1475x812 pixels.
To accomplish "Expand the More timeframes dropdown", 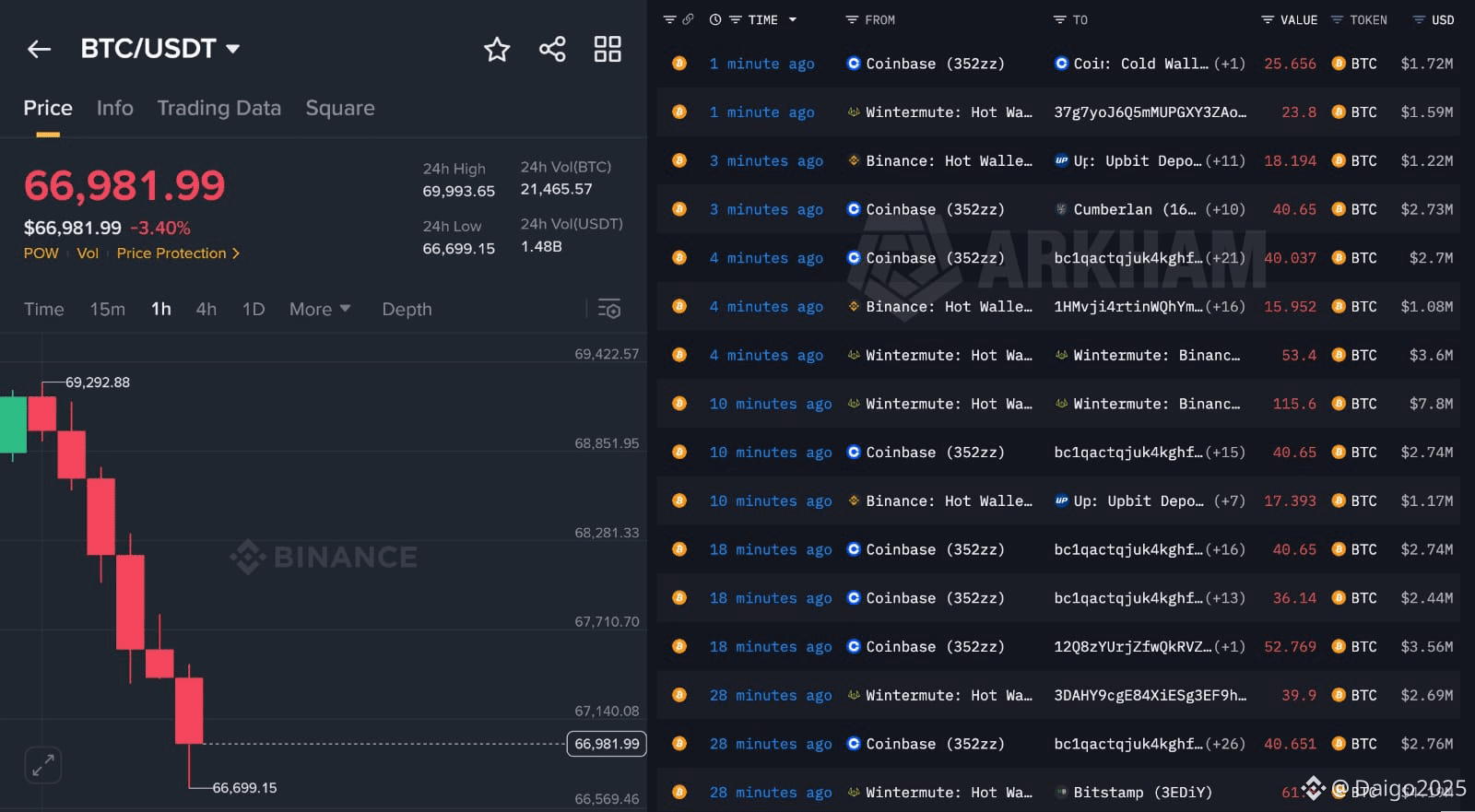I will coord(320,309).
